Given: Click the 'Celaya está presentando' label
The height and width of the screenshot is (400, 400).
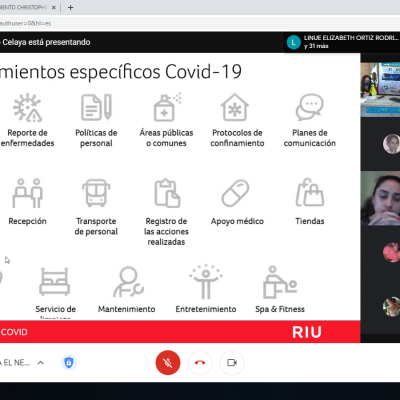Looking at the screenshot, I should [46, 42].
